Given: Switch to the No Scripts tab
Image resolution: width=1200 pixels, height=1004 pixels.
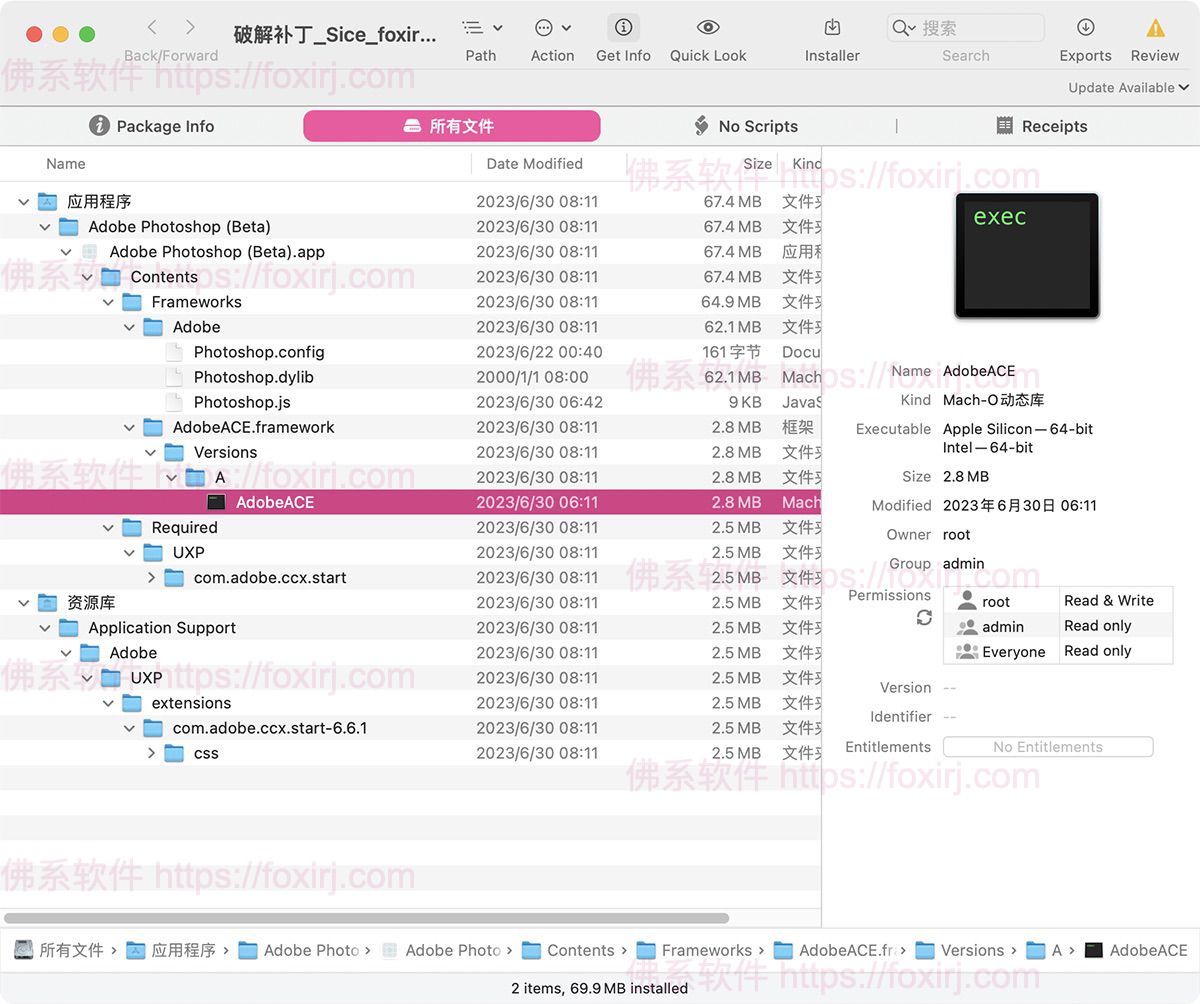Looking at the screenshot, I should [745, 126].
